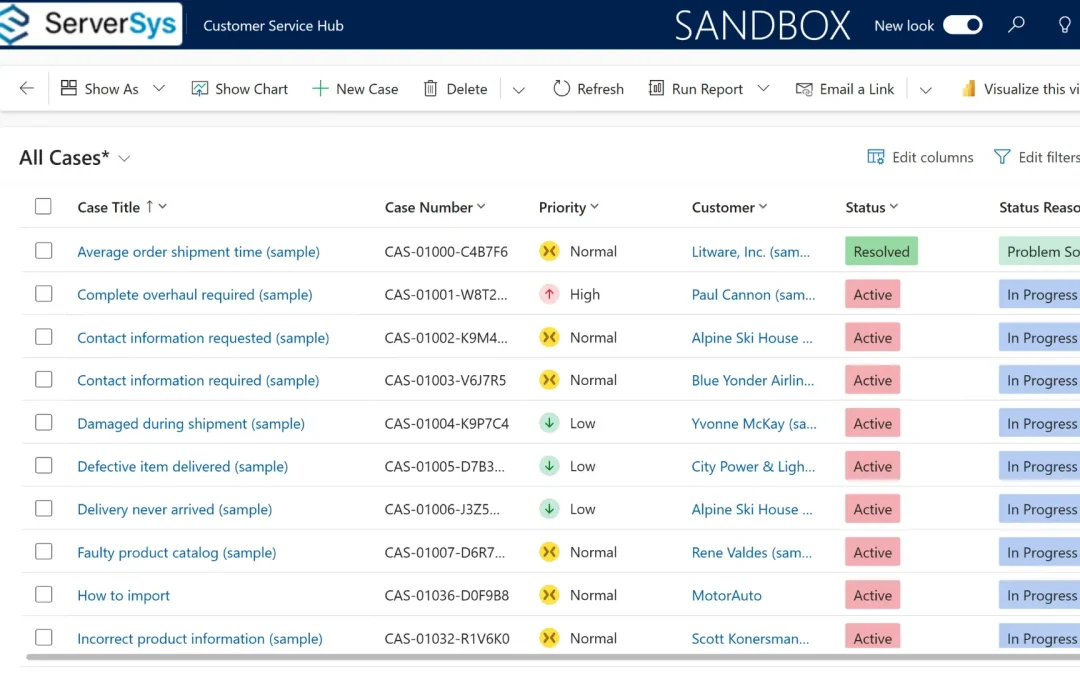Open the Delete options chevron

519,90
